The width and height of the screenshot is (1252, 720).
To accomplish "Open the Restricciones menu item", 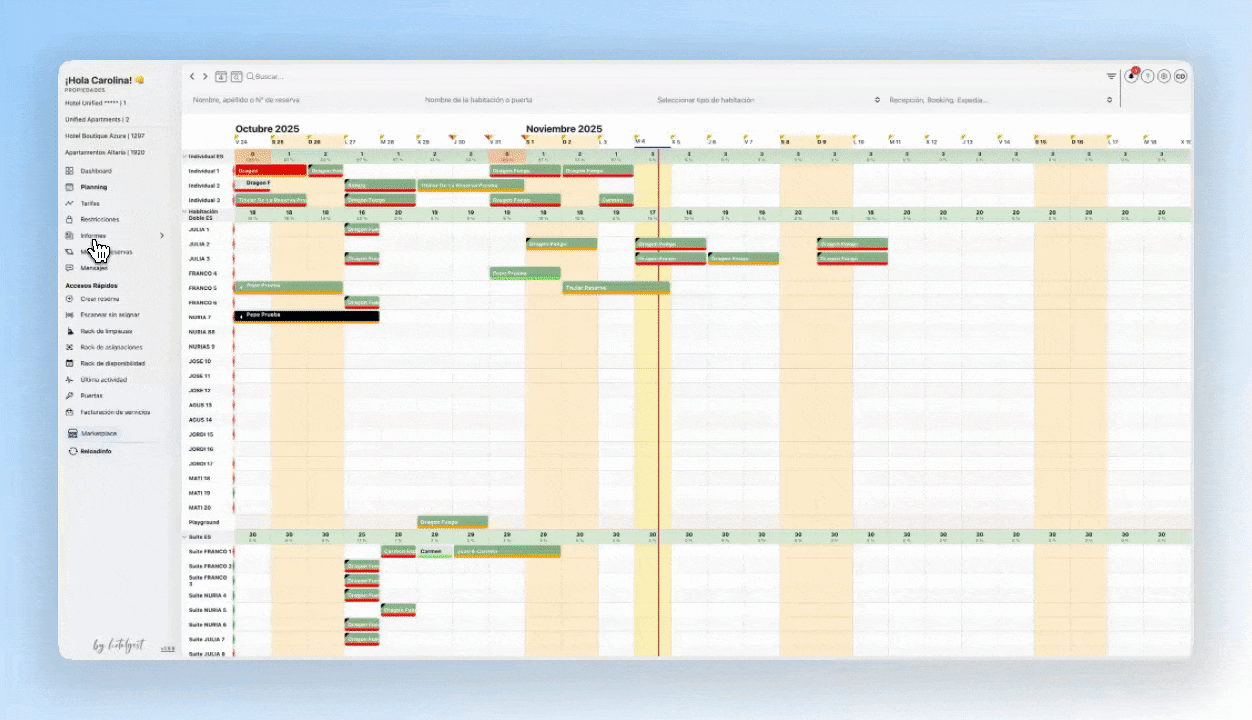I will [100, 219].
